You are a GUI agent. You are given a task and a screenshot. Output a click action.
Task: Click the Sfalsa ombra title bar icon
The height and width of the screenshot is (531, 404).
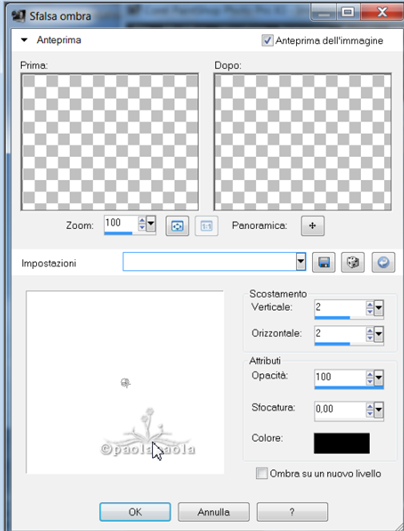(x=18, y=16)
